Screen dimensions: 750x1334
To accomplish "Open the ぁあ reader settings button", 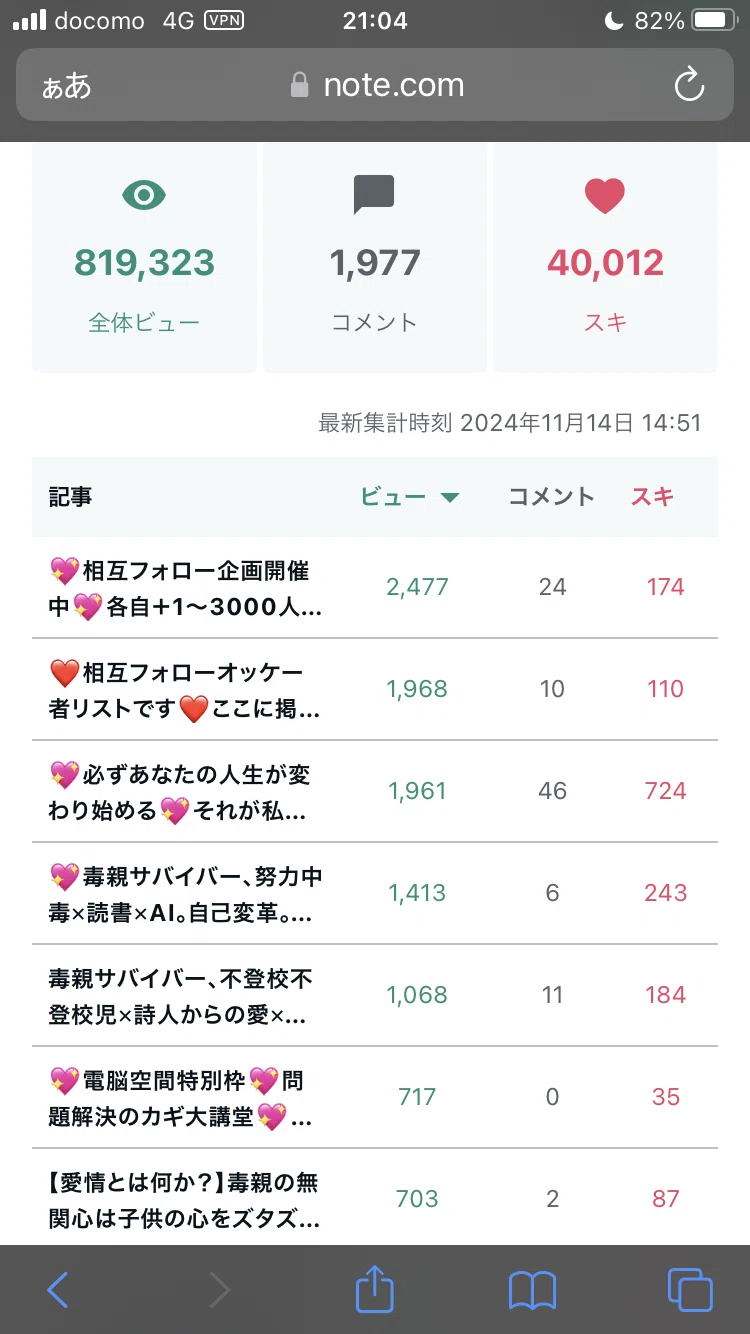I will coord(66,86).
